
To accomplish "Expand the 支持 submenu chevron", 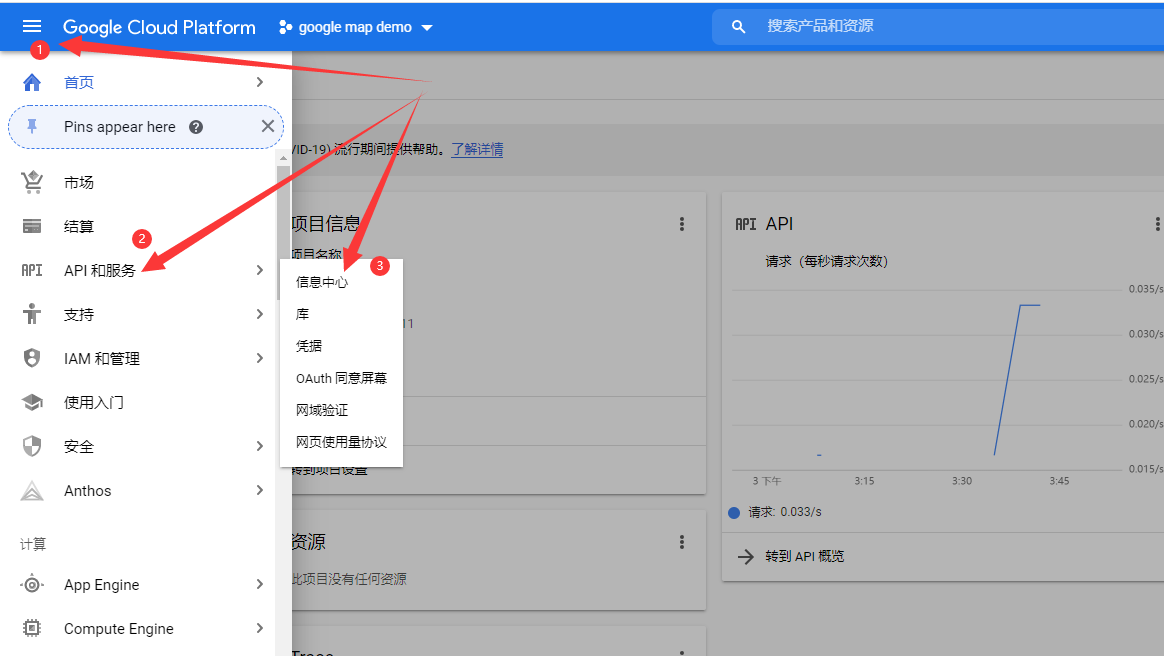I will point(260,314).
